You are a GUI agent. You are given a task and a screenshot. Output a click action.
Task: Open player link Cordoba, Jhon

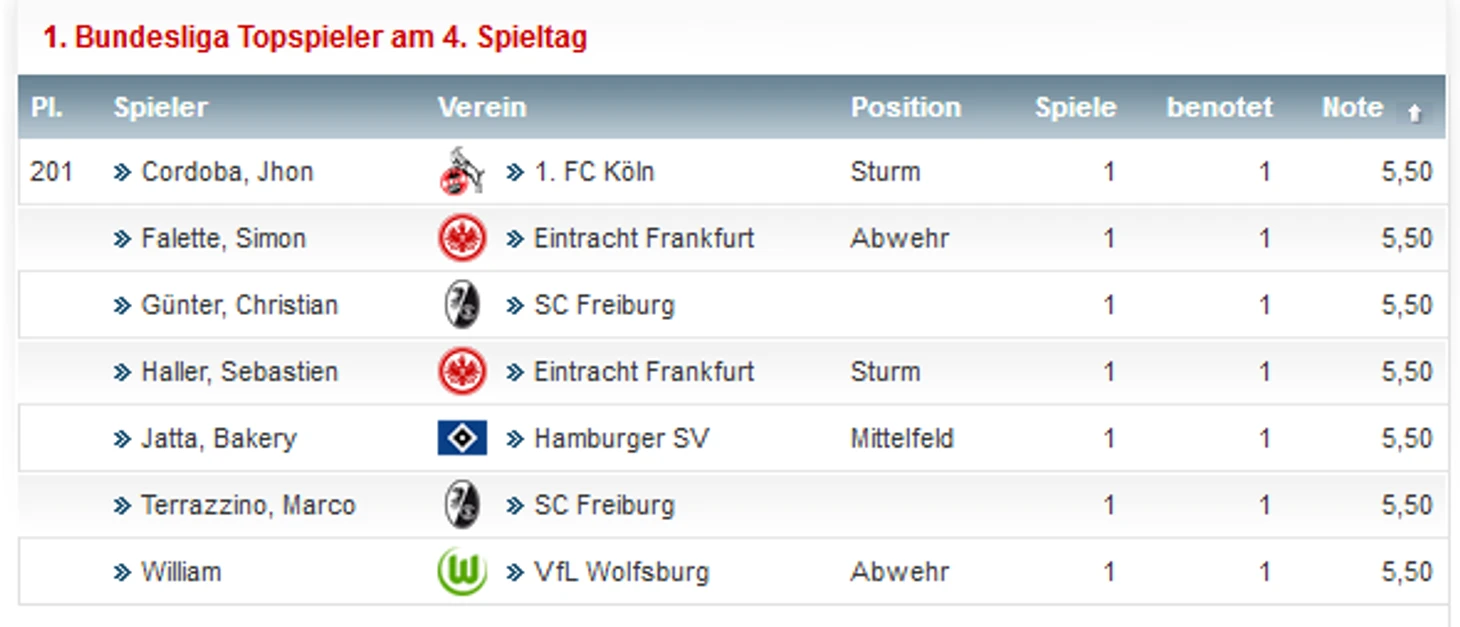228,172
